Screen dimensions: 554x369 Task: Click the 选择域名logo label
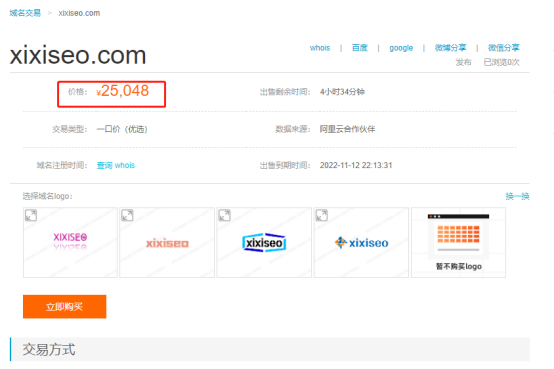click(48, 196)
